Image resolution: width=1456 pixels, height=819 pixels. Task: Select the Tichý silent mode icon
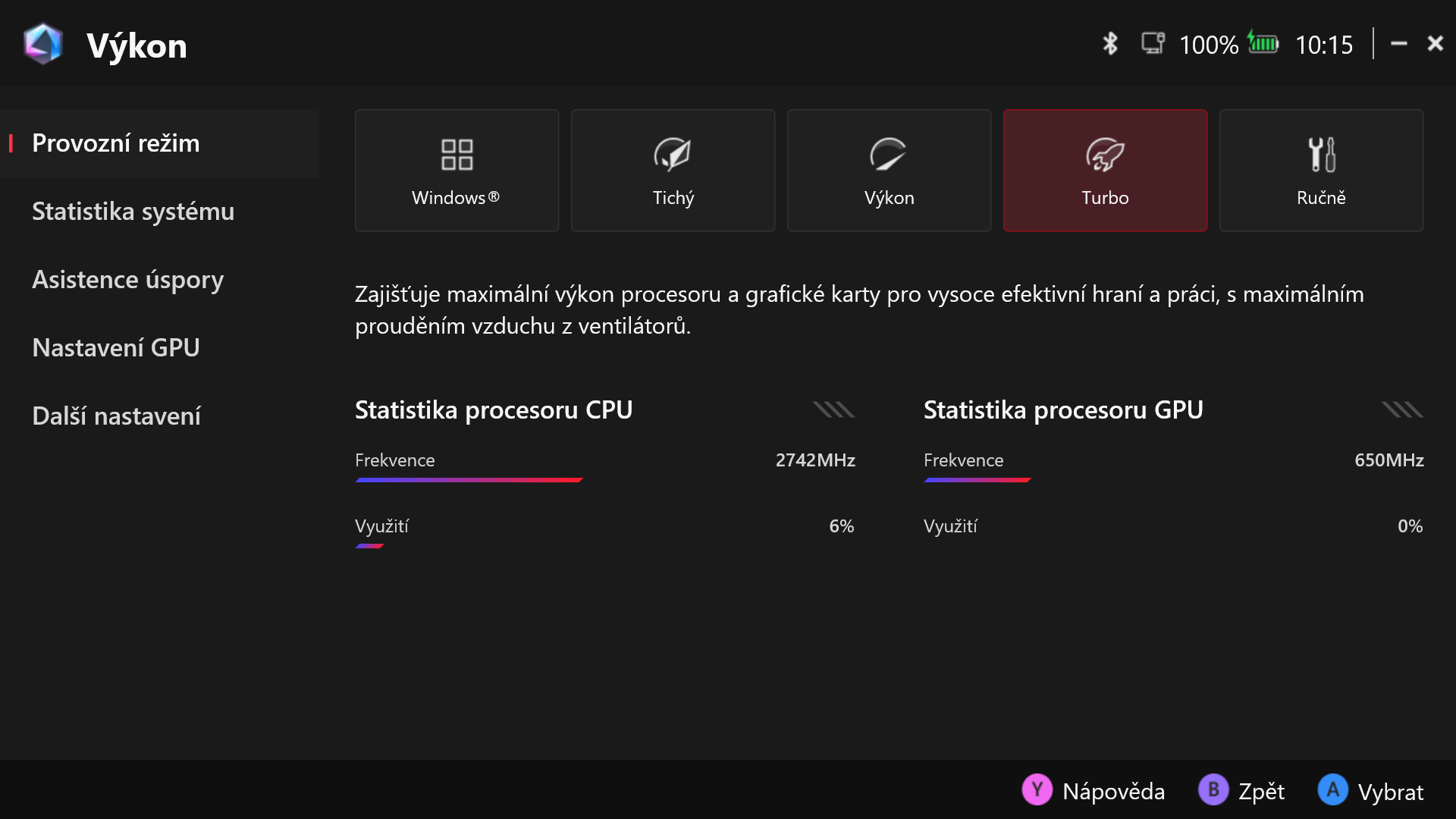[x=673, y=155]
